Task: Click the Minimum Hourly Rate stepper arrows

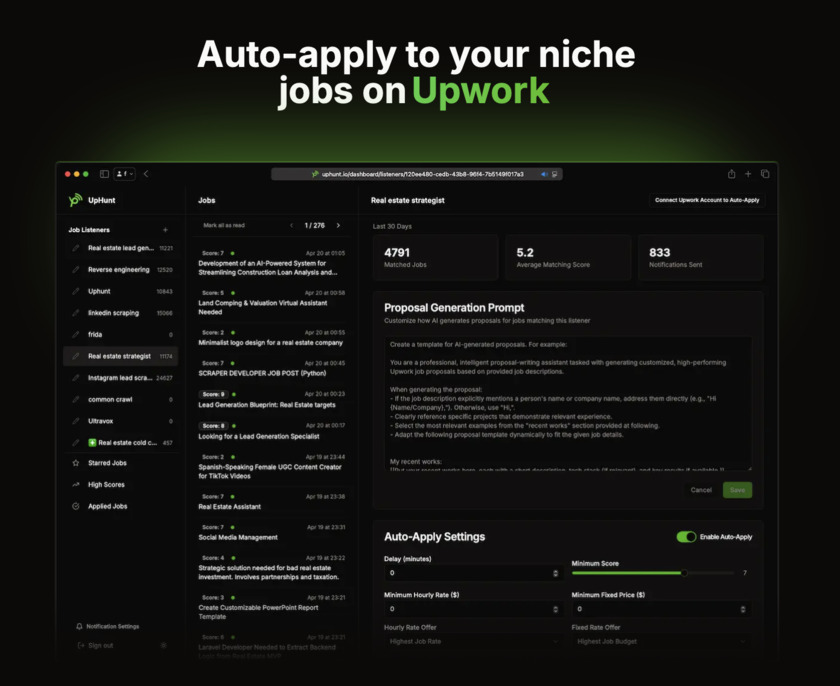Action: [556, 609]
